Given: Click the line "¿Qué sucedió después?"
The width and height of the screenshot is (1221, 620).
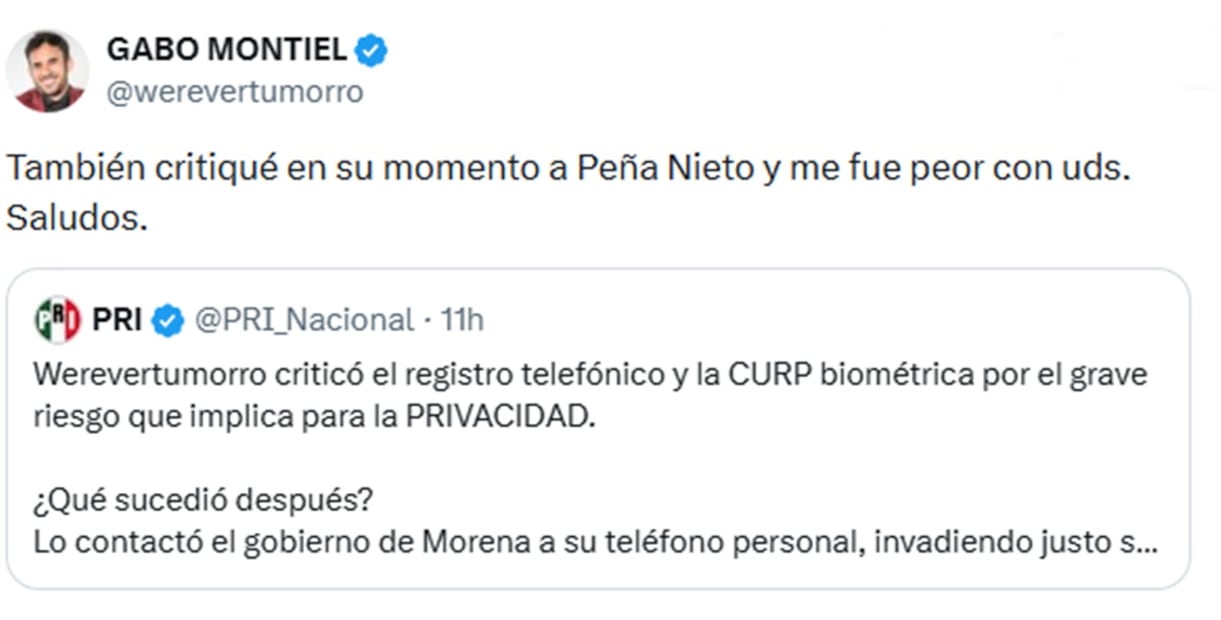Looking at the screenshot, I should (208, 499).
